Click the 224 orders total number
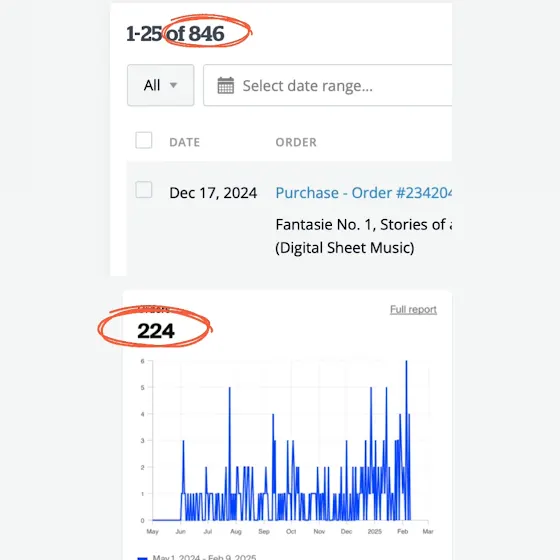The image size is (560, 560). (156, 331)
